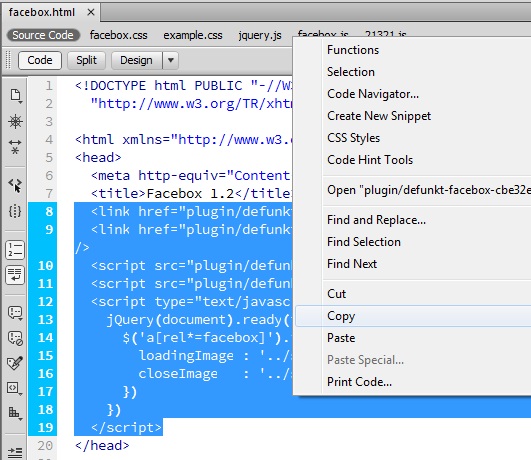
Task: Open the Open Documents list icon
Action: 15,96
